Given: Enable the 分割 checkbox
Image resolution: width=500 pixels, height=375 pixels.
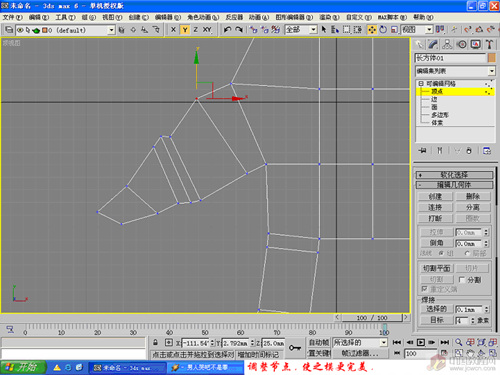Looking at the screenshot, I should pyautogui.click(x=462, y=280).
